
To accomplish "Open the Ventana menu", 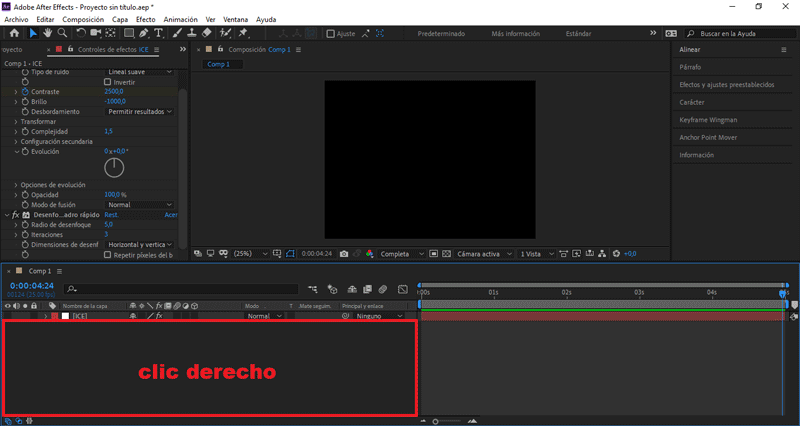I will click(236, 19).
